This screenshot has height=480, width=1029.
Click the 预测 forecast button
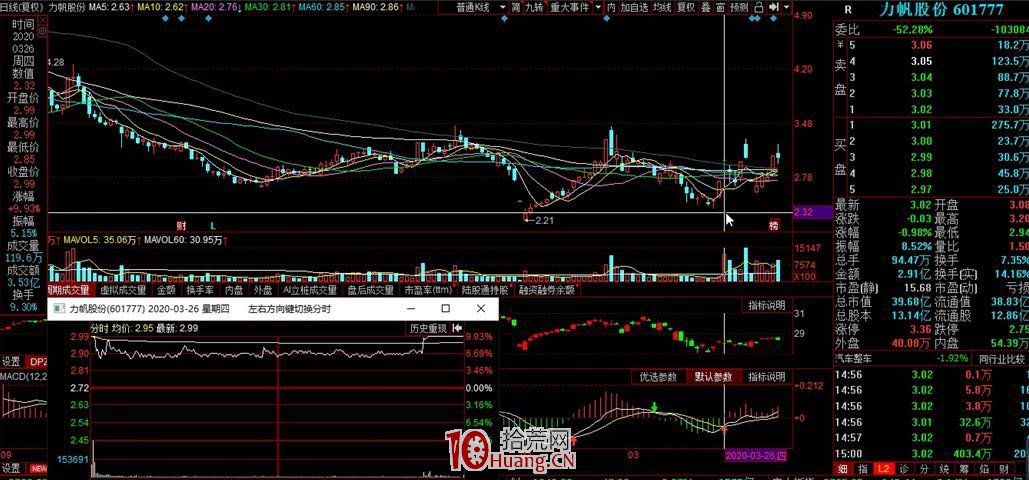[739, 7]
